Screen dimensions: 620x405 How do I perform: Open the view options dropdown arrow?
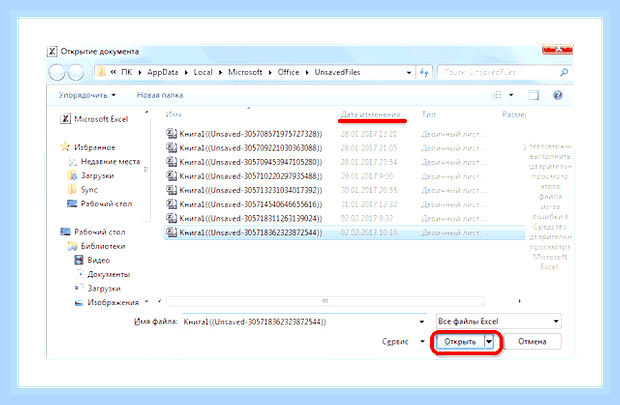coord(511,95)
